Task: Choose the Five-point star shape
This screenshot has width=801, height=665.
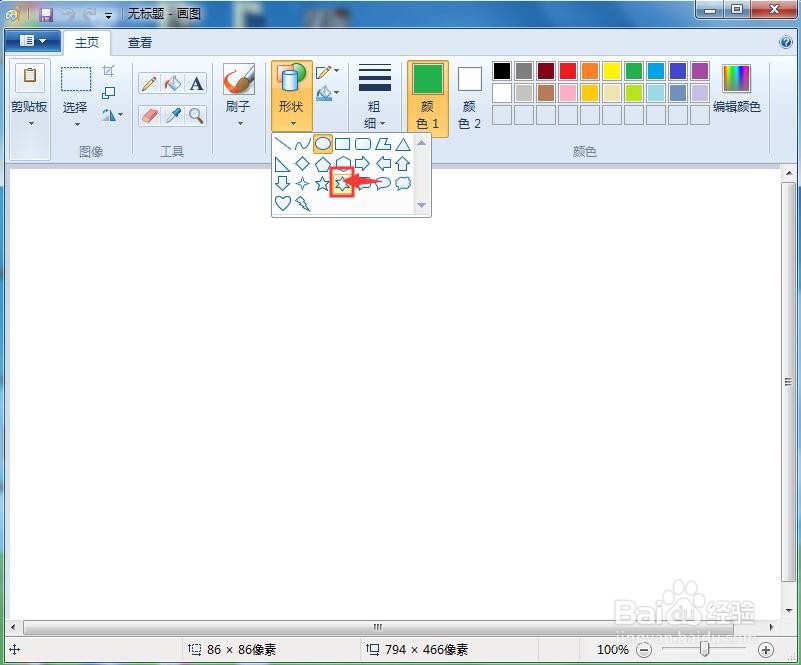Action: (322, 183)
